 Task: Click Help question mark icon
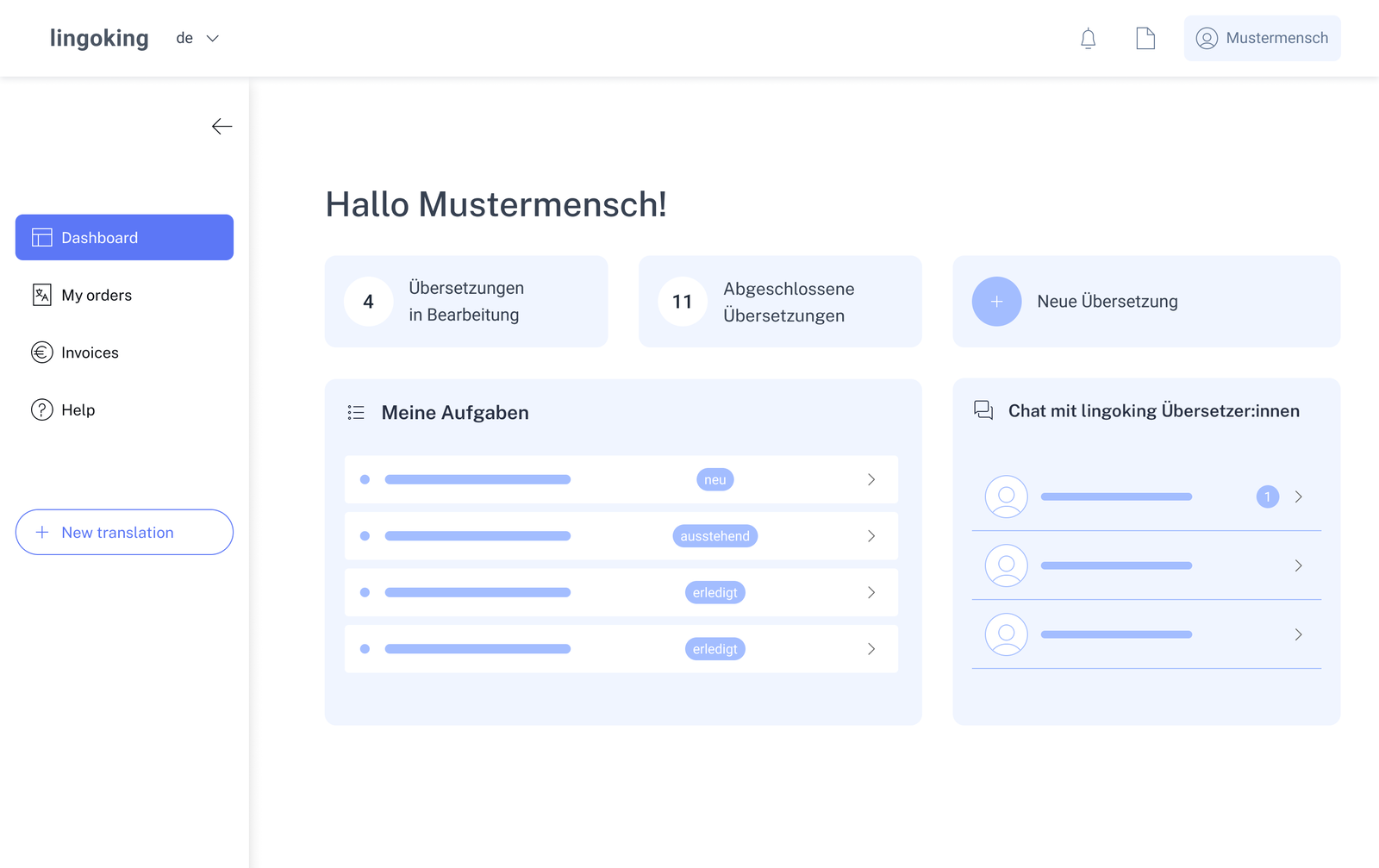[42, 410]
